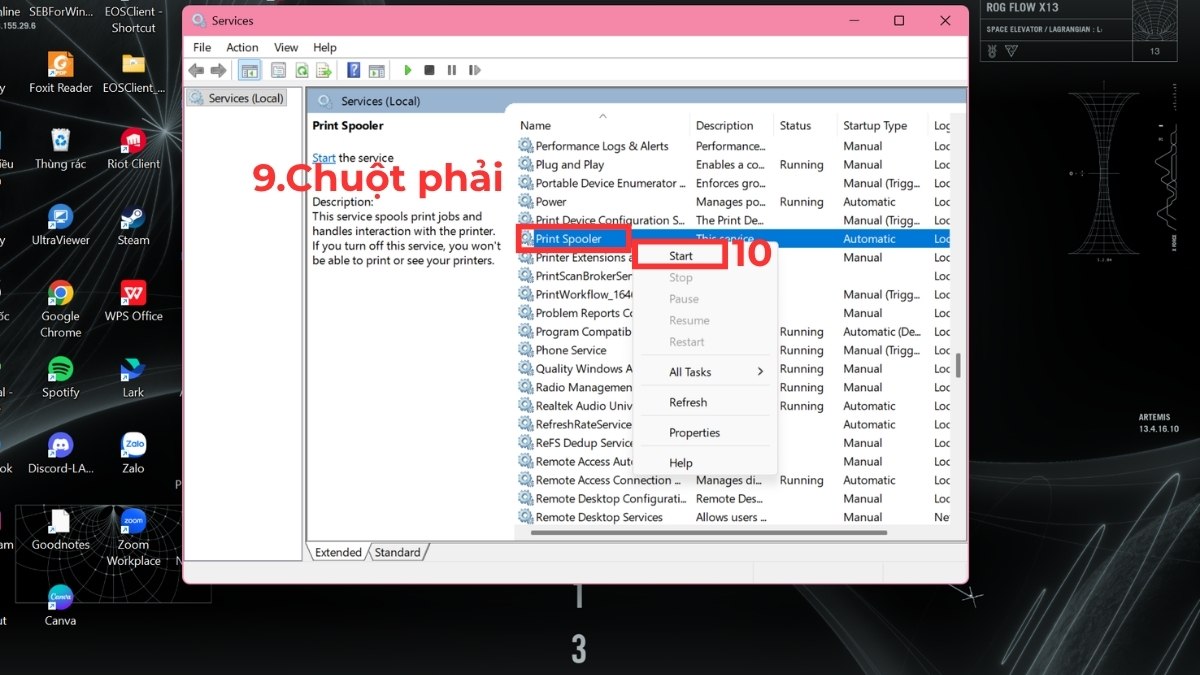Screen dimensions: 1200x675
Task: Open the Riot Client desktop icon
Action: pos(133,148)
